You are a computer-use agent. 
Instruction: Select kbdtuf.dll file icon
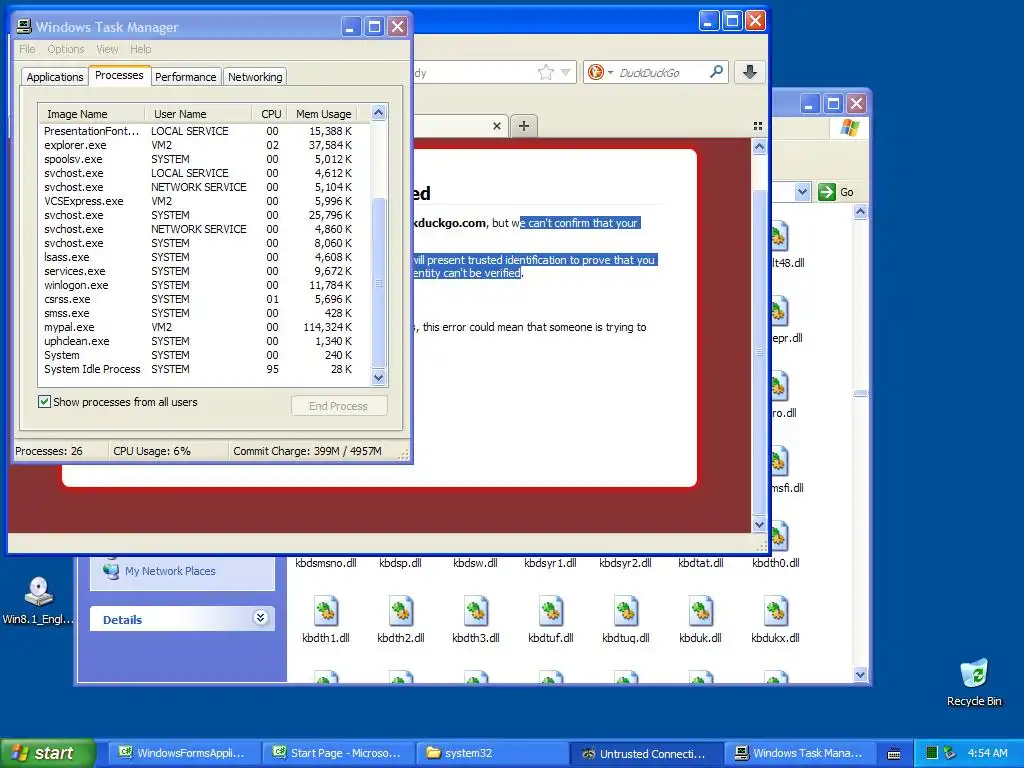551,611
